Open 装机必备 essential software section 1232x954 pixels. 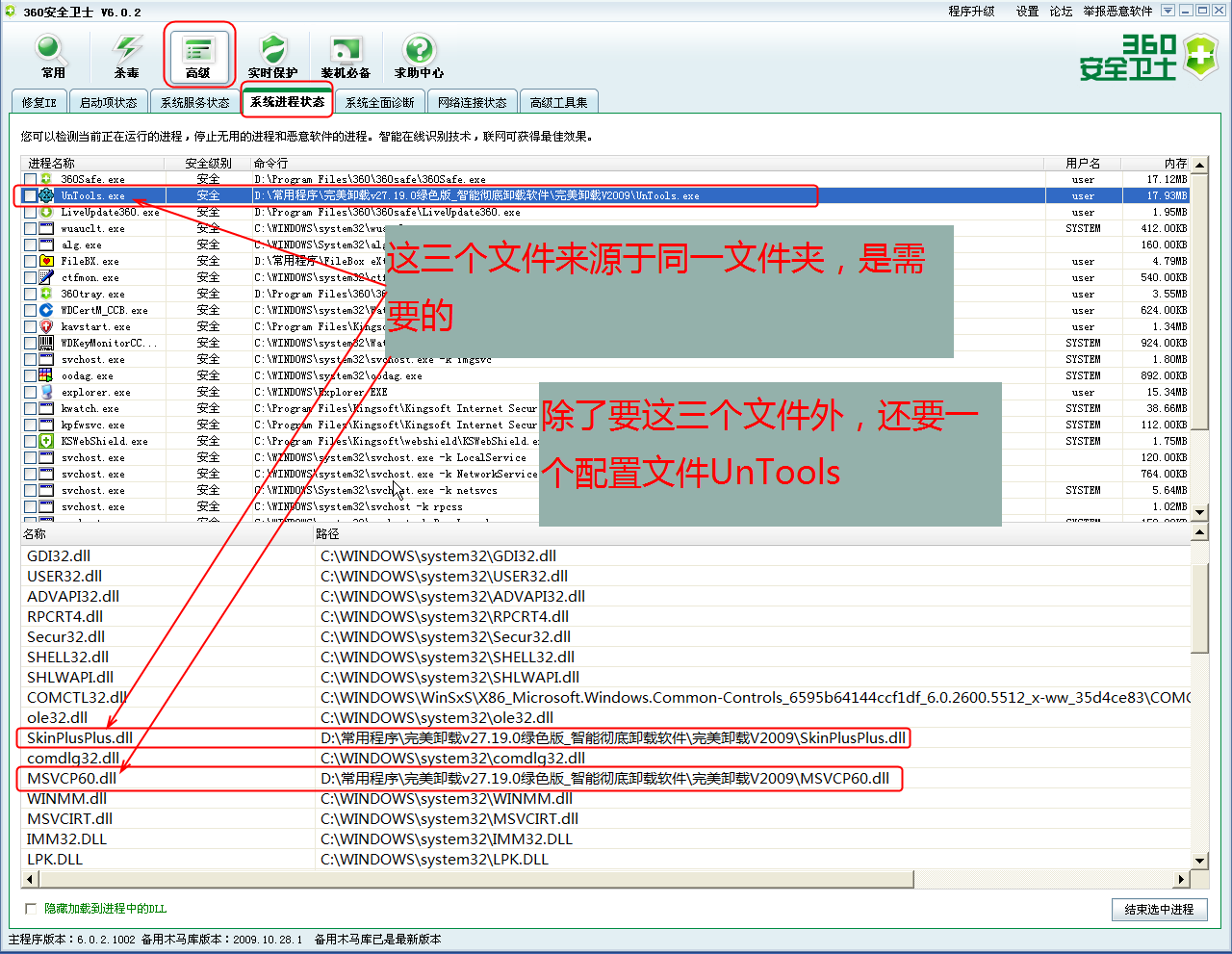tap(346, 56)
